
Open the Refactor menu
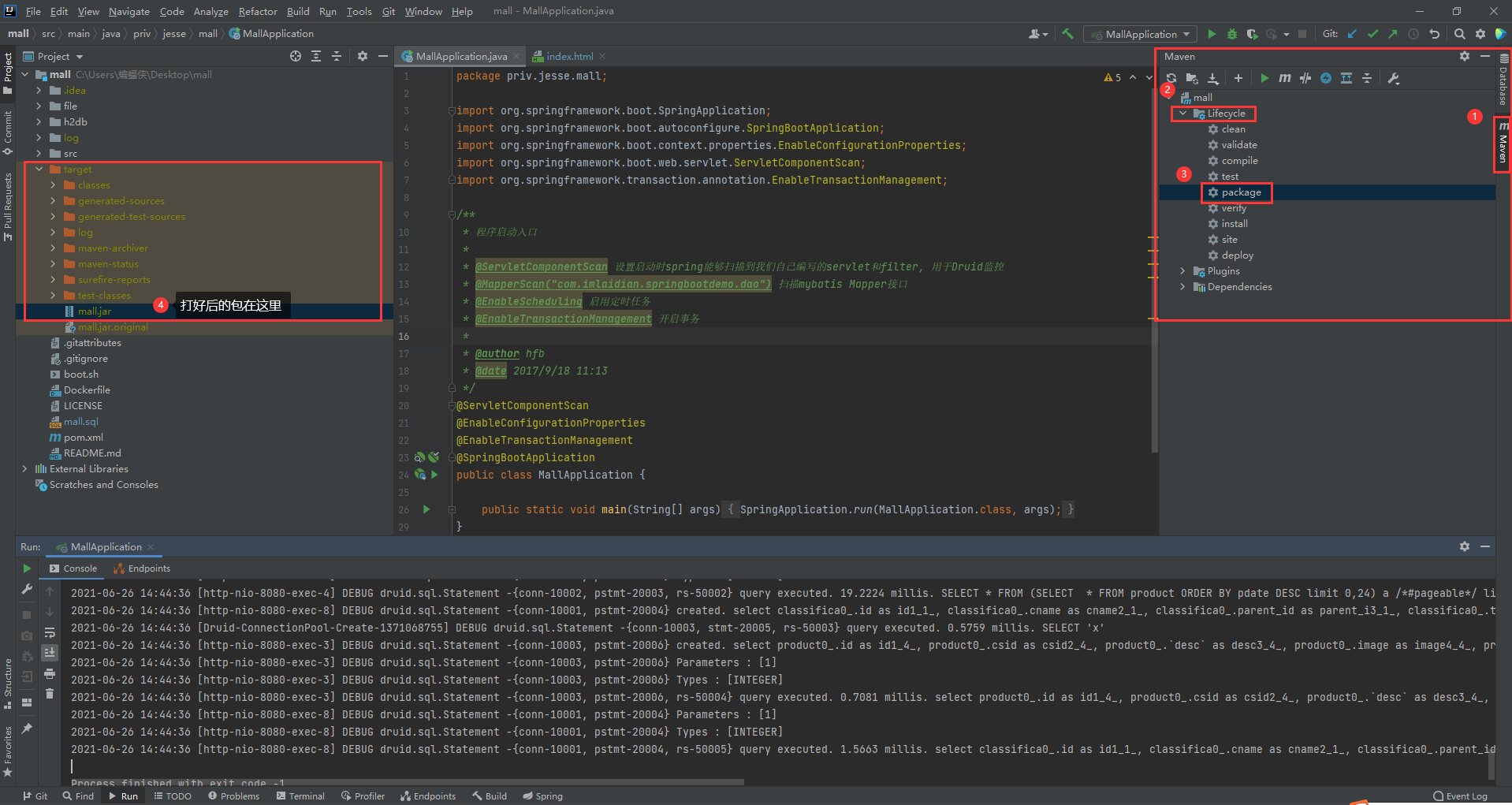pos(258,11)
